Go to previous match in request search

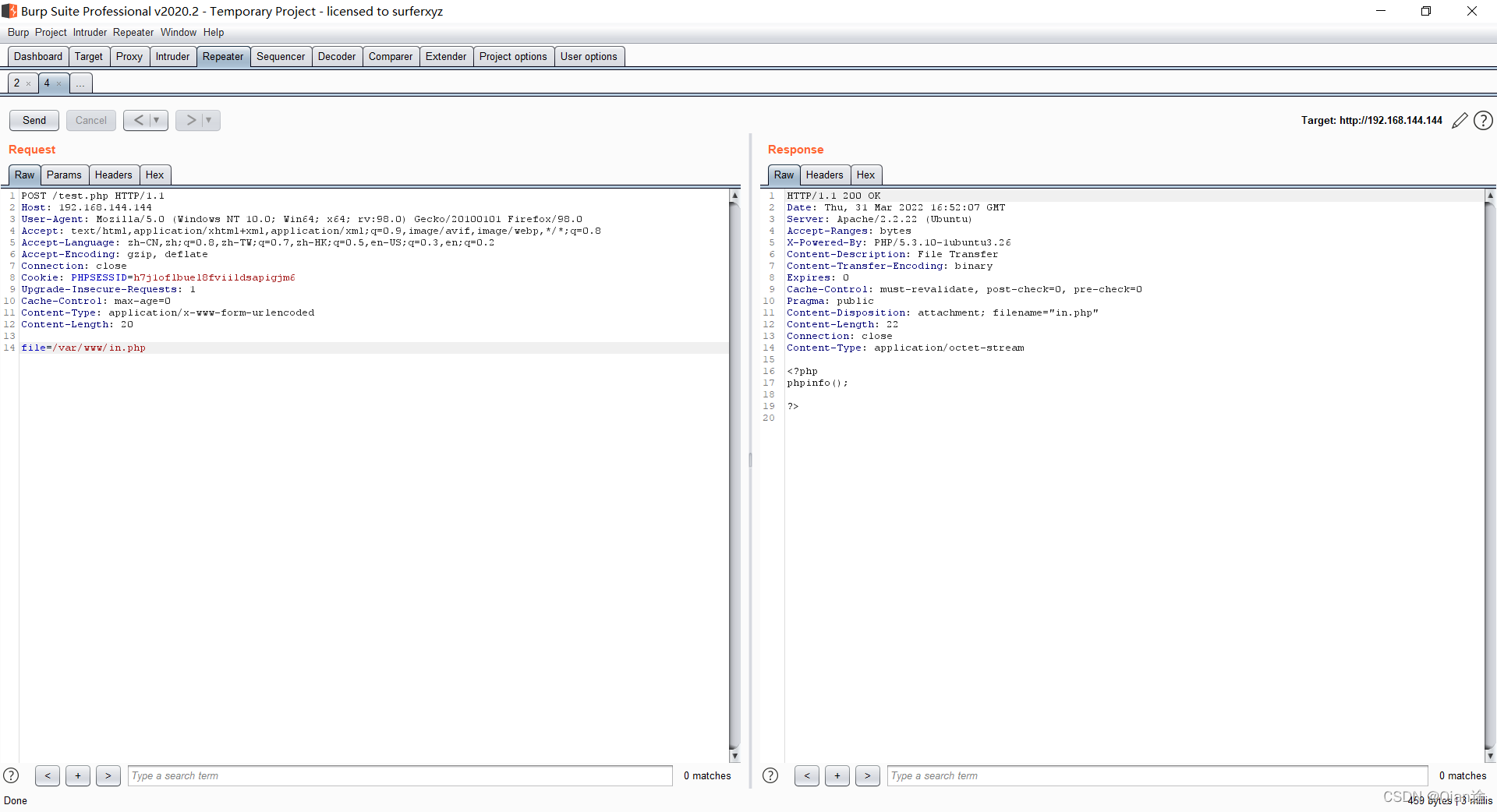click(48, 775)
